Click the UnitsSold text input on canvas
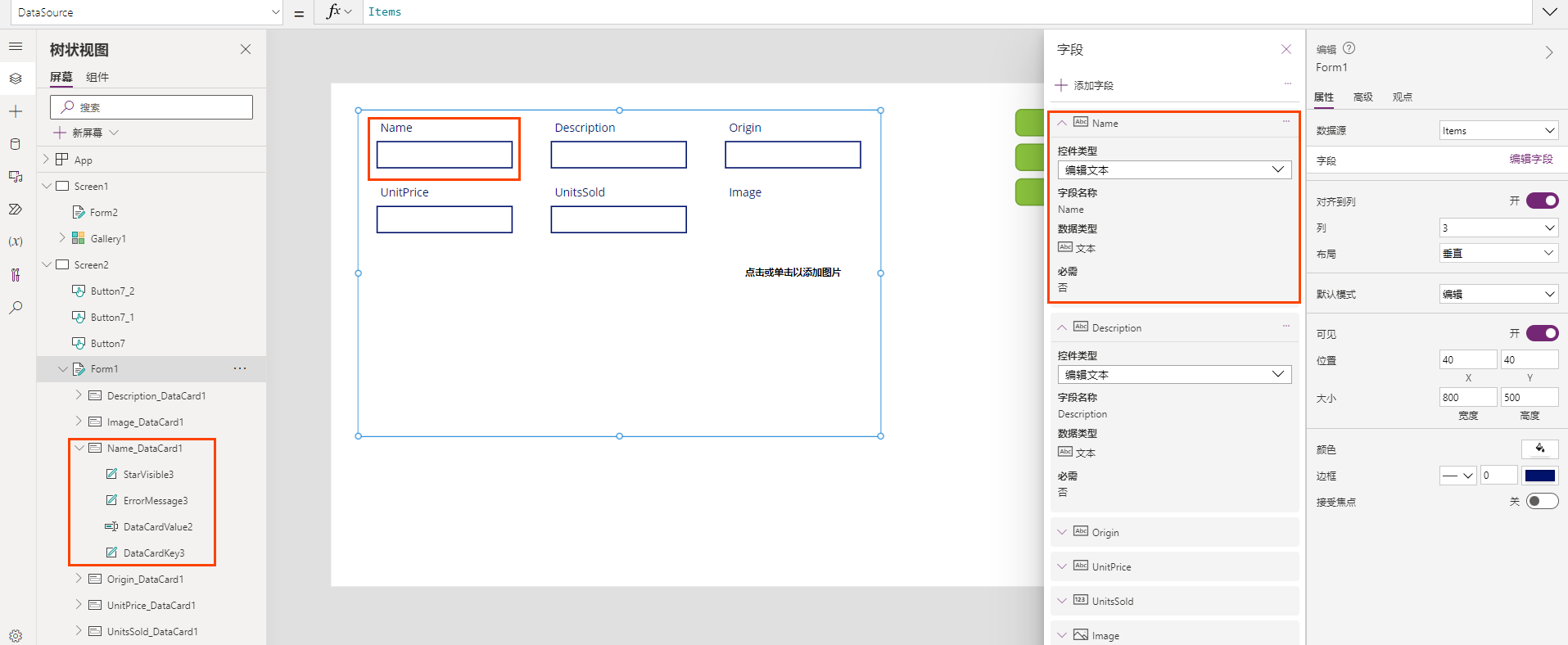The image size is (1568, 645). (x=619, y=219)
